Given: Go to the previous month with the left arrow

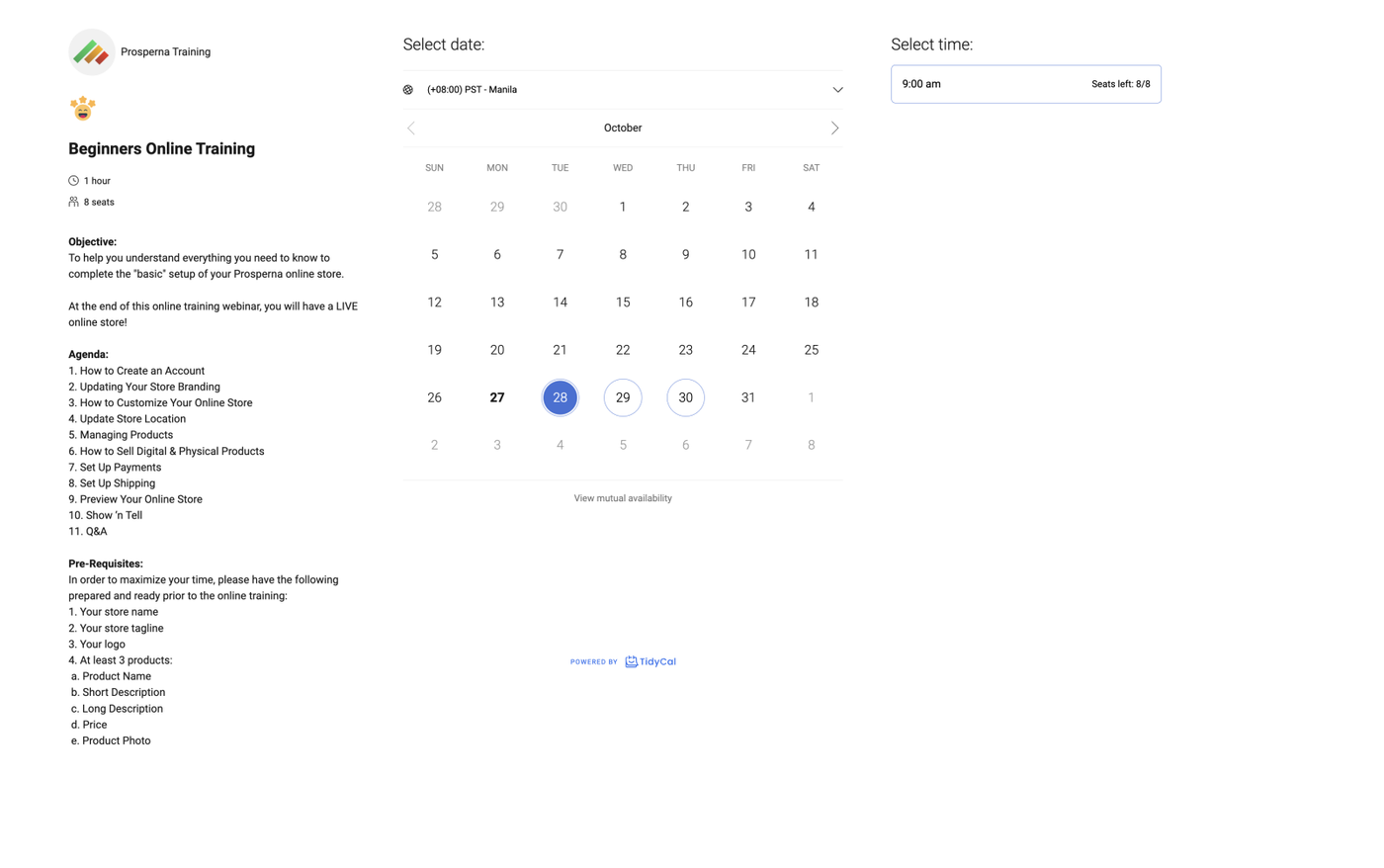Looking at the screenshot, I should tap(411, 128).
